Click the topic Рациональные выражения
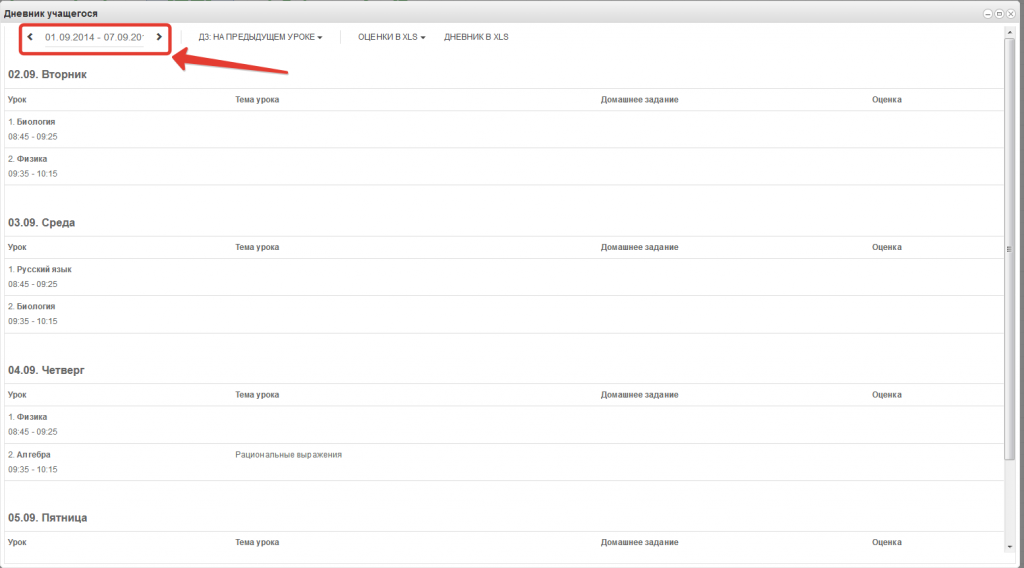1024x568 pixels. [289, 455]
